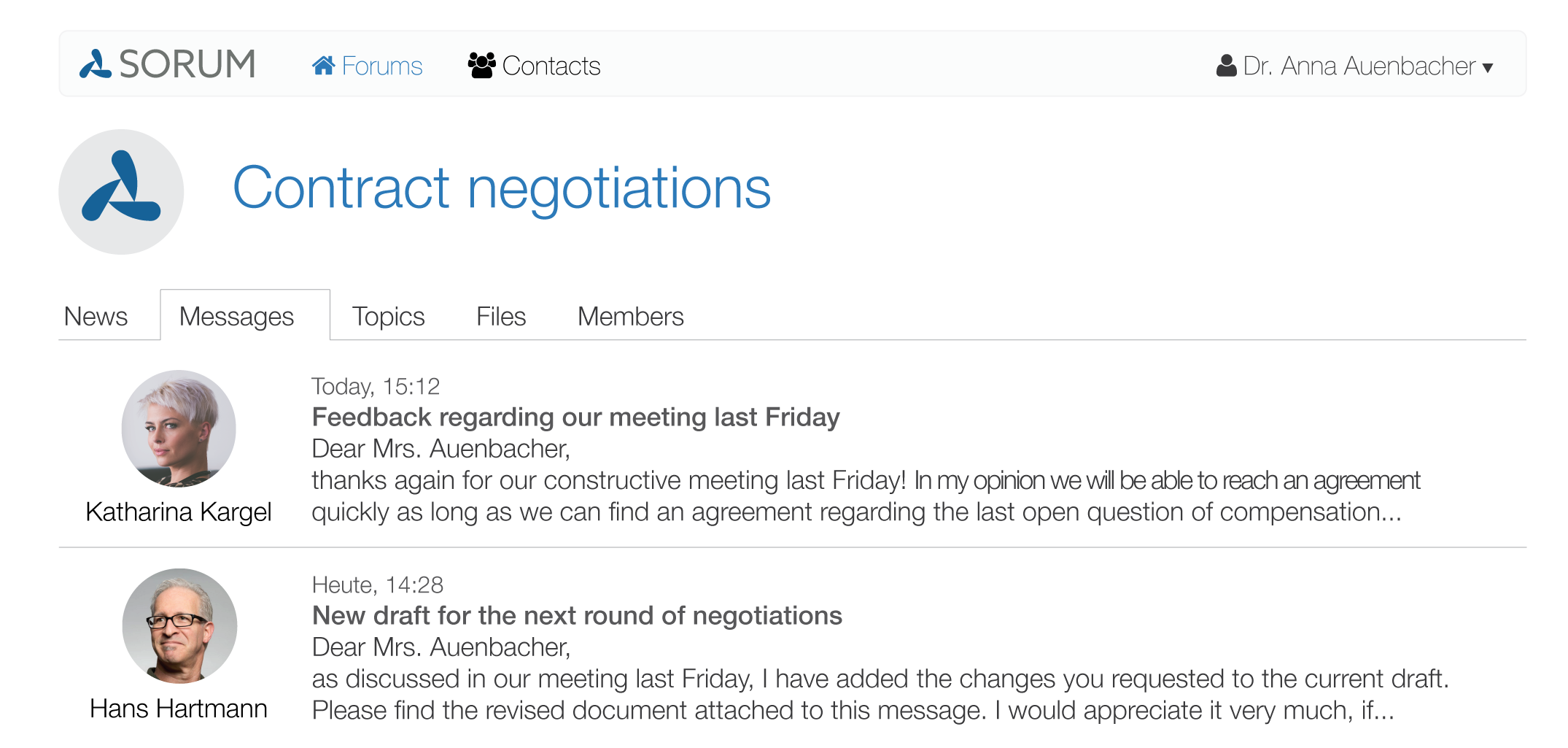Image resolution: width=1568 pixels, height=748 pixels.
Task: Open message New draft for next round of negotiations
Action: (x=577, y=616)
